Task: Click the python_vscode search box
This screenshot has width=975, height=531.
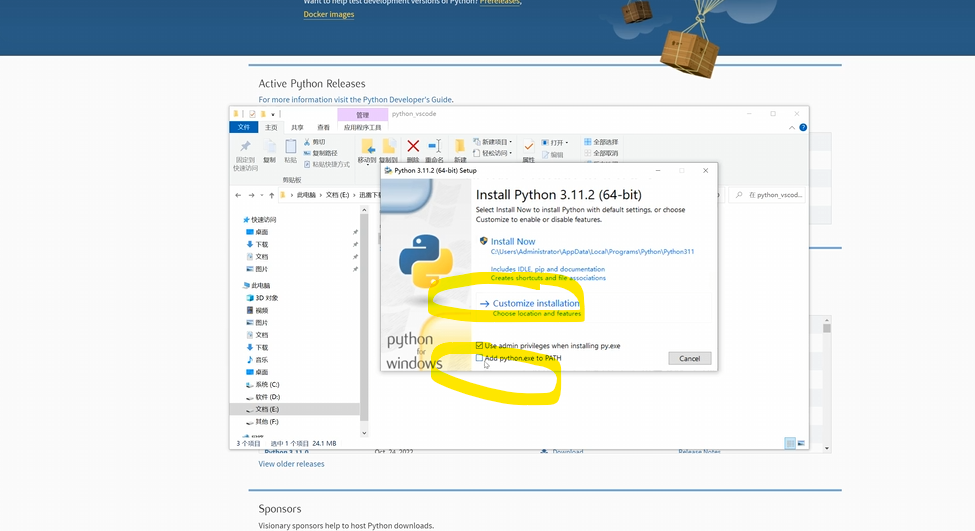Action: pyautogui.click(x=768, y=195)
